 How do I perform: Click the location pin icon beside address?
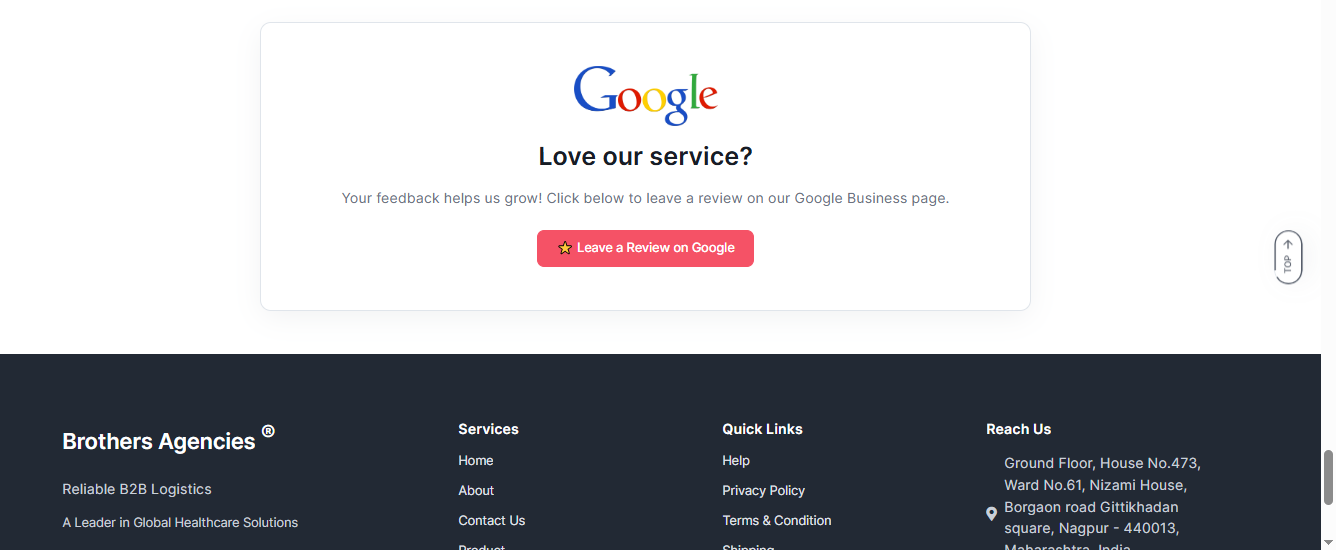(x=991, y=514)
